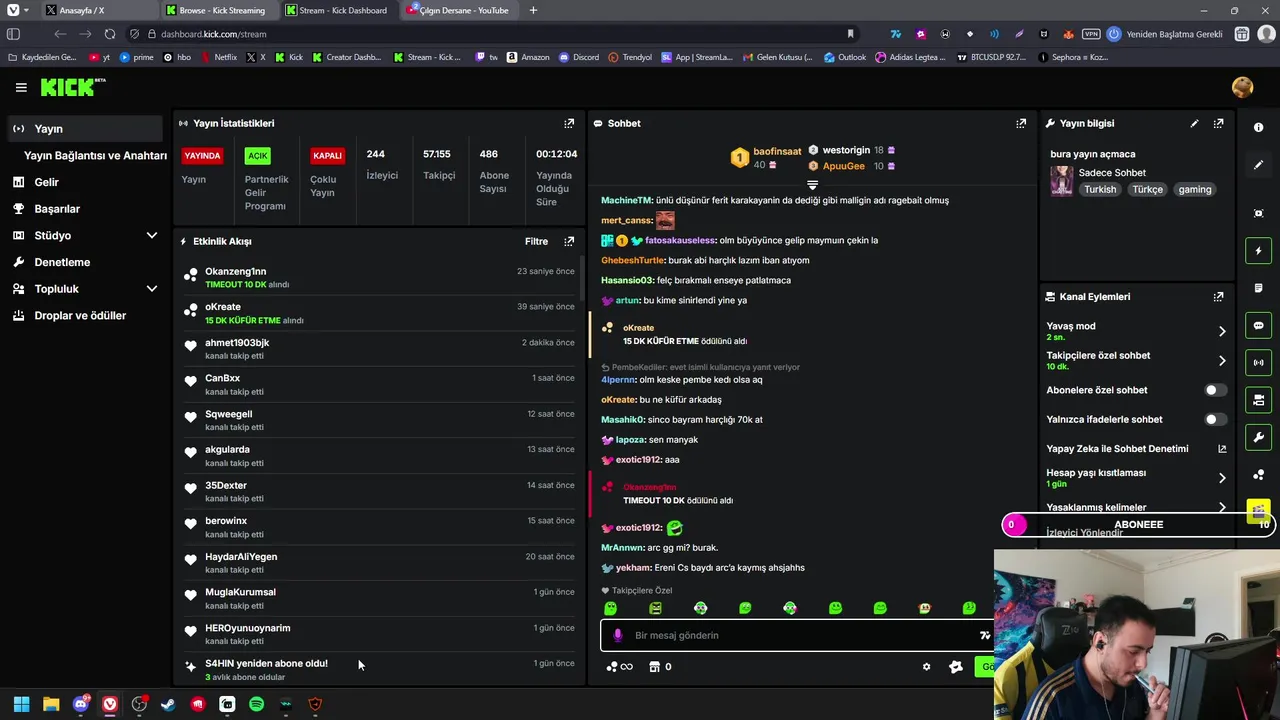Click the shop icon below chat
Screen dimensions: 1280x720
[654, 667]
